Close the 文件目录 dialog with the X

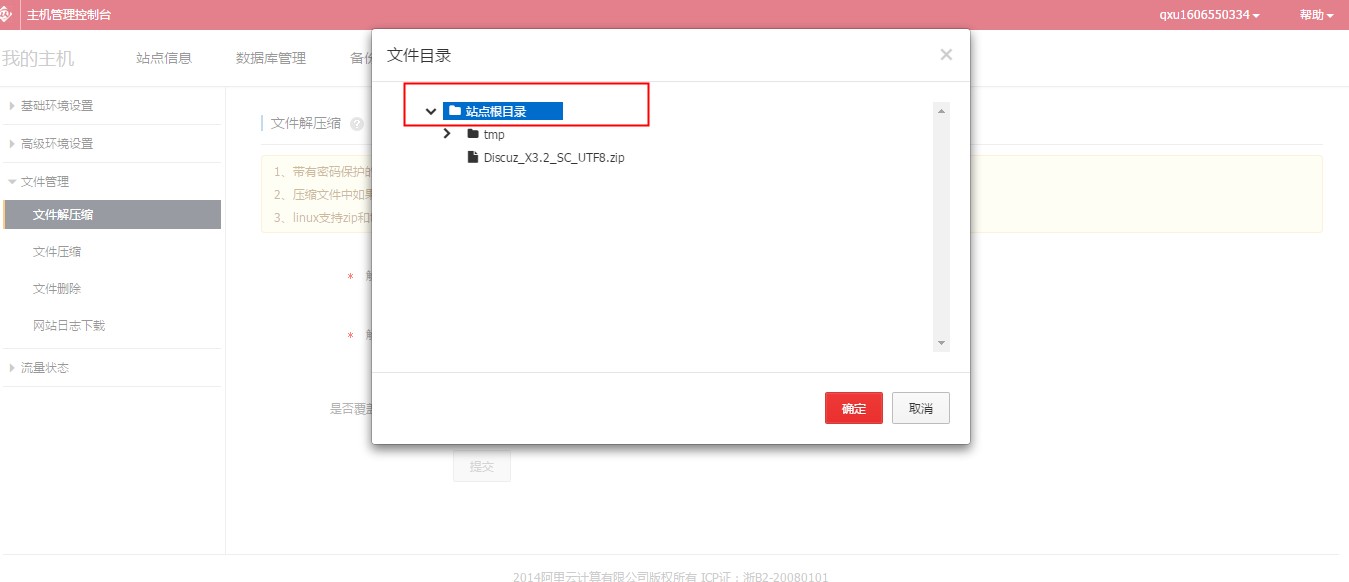click(946, 55)
